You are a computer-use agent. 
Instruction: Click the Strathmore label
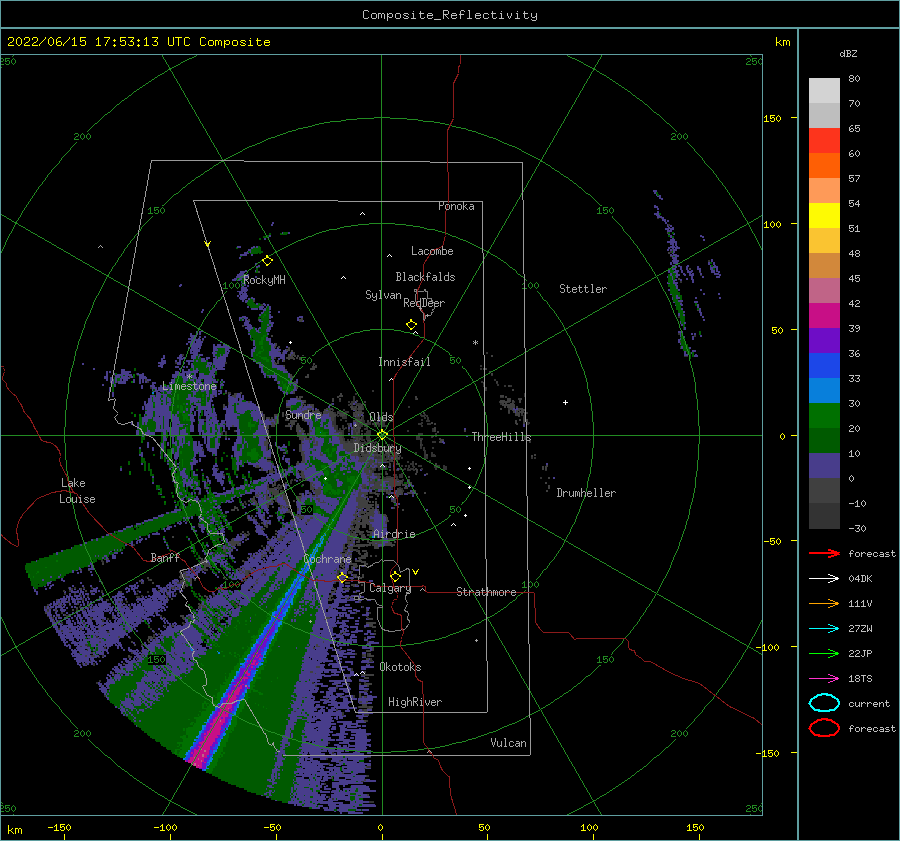pyautogui.click(x=486, y=592)
